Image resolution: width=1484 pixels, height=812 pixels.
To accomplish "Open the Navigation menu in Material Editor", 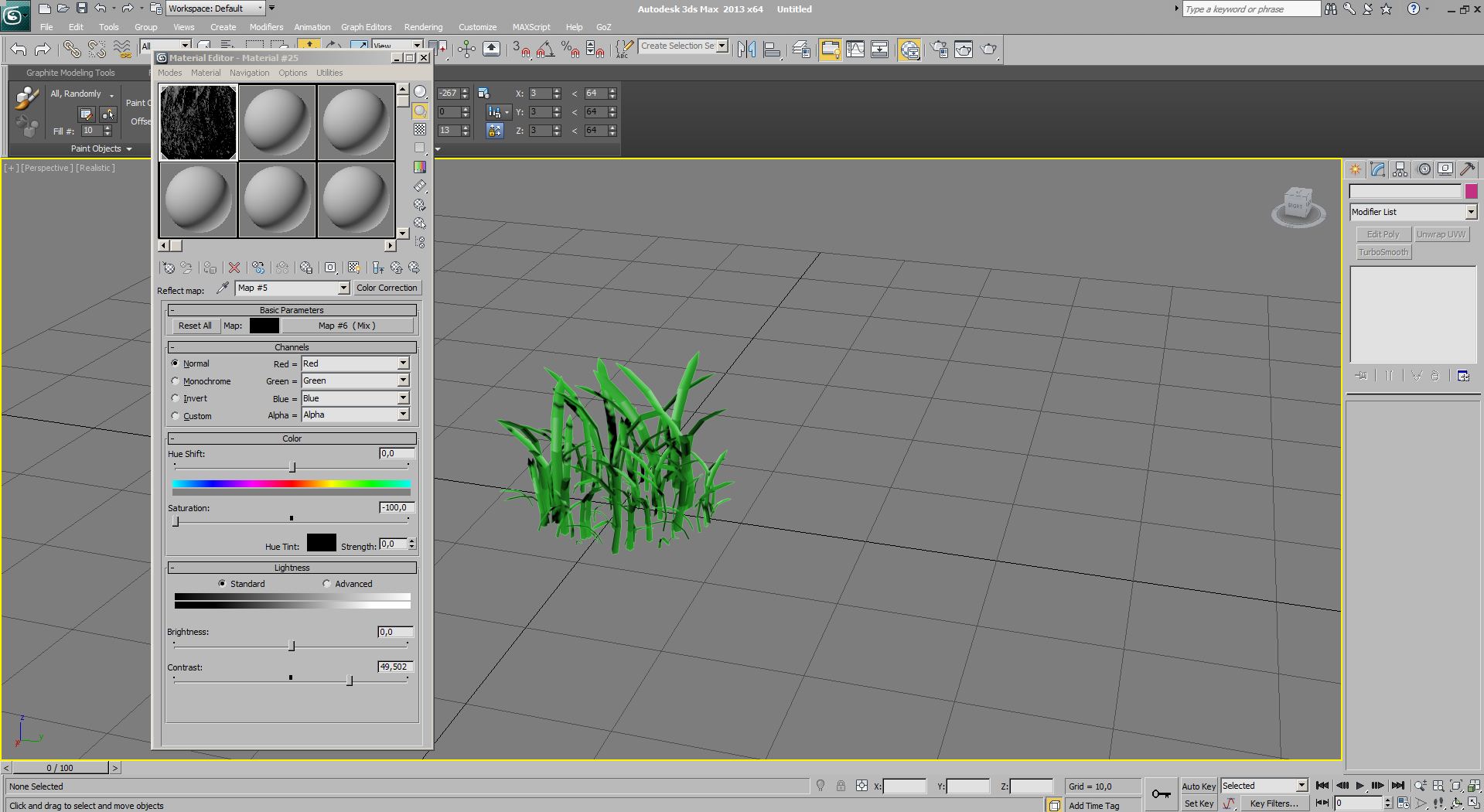I will point(249,73).
